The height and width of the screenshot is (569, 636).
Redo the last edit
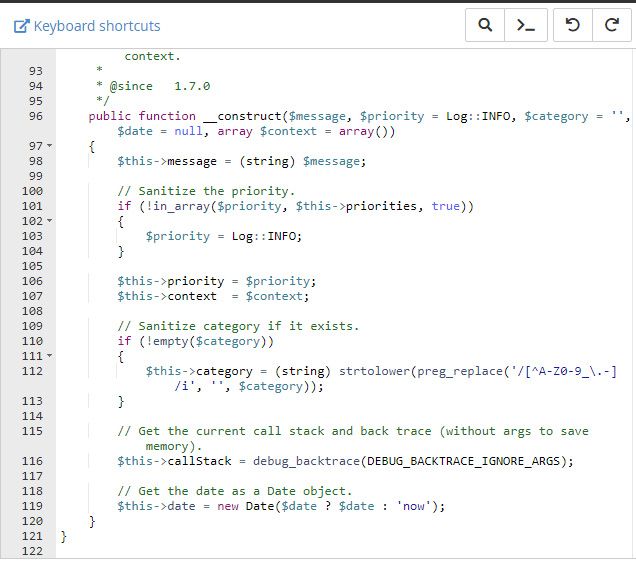pos(612,25)
